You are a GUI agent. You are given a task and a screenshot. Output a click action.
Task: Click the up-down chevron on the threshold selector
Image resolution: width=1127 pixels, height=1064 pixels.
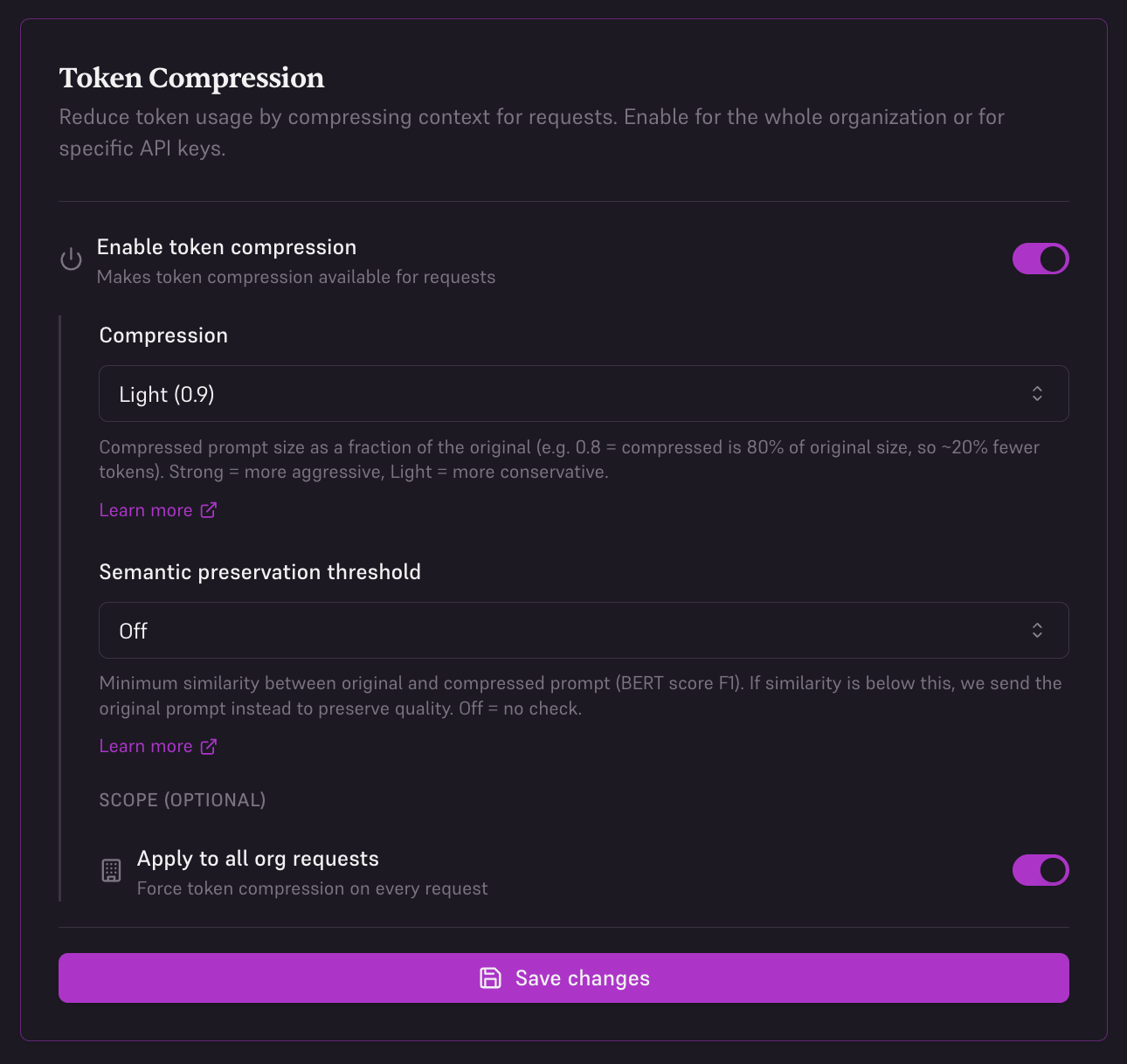1037,630
